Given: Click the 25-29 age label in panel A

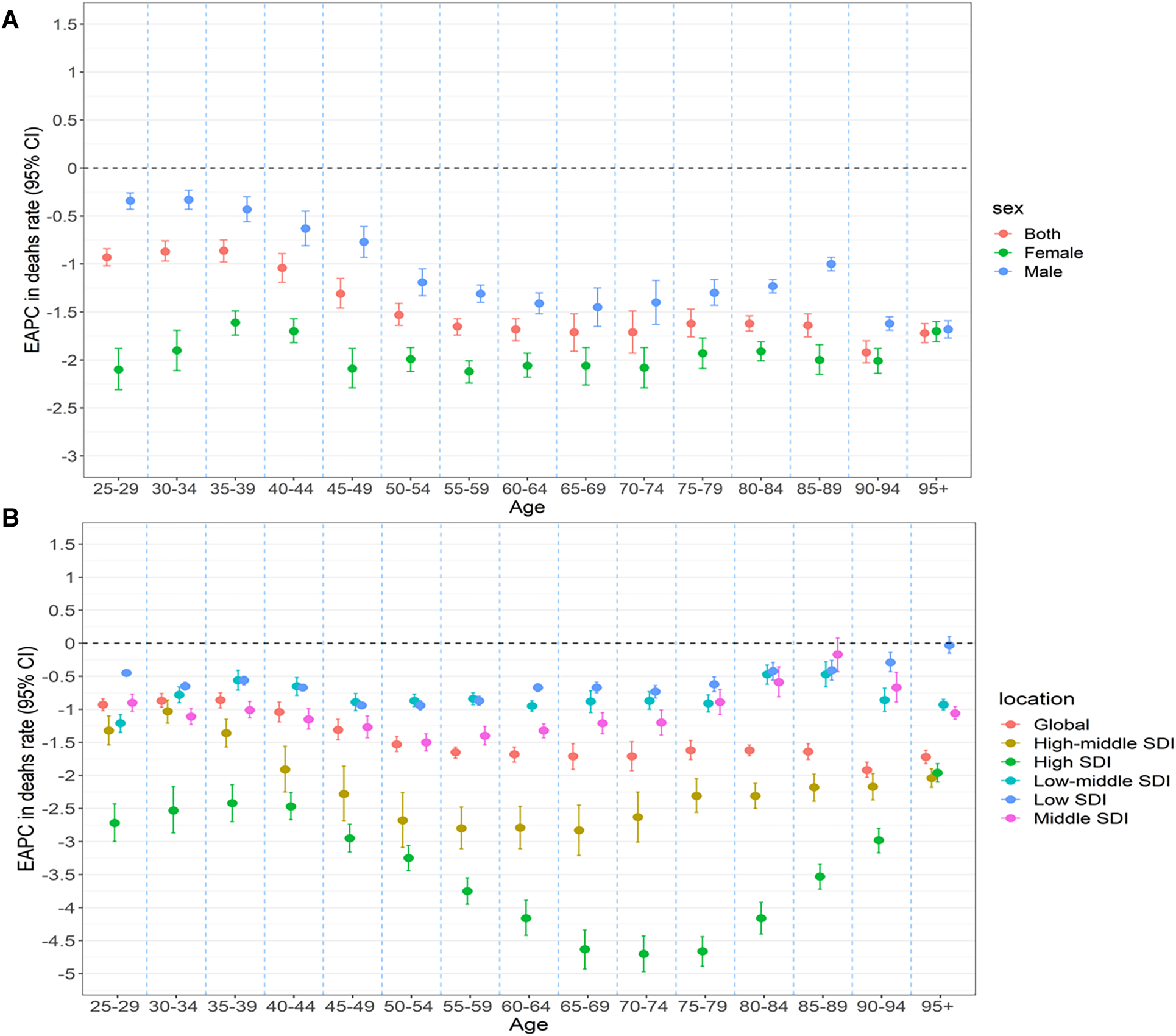Looking at the screenshot, I should (116, 489).
